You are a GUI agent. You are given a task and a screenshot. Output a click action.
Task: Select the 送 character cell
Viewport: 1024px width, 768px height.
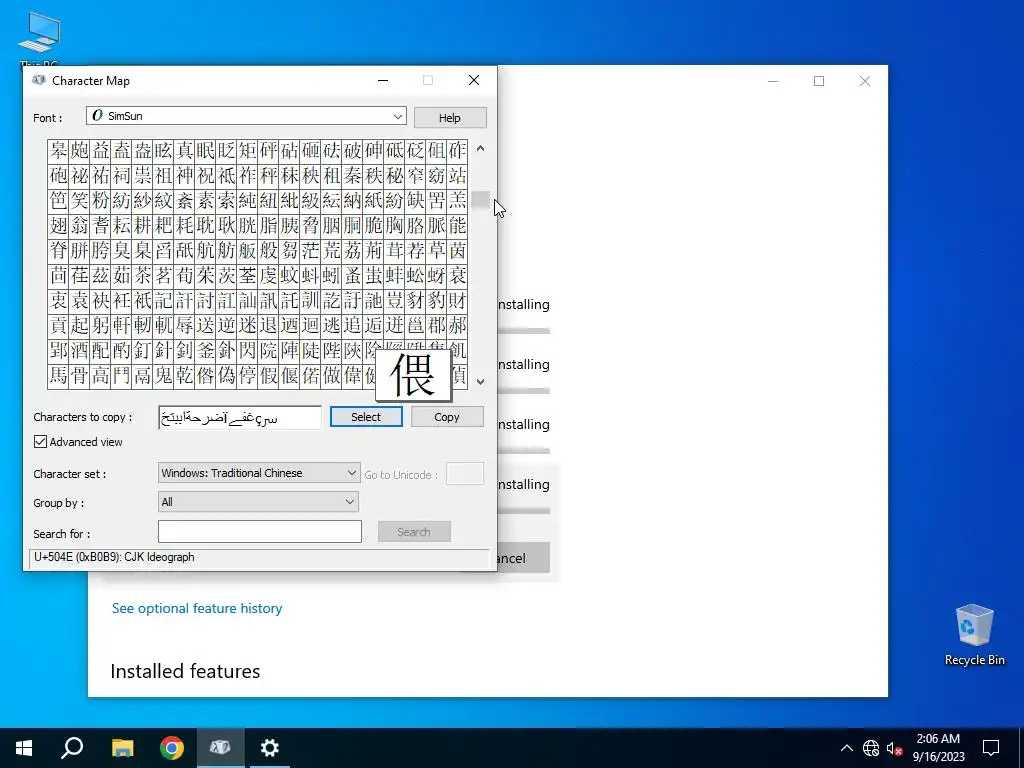pos(205,325)
